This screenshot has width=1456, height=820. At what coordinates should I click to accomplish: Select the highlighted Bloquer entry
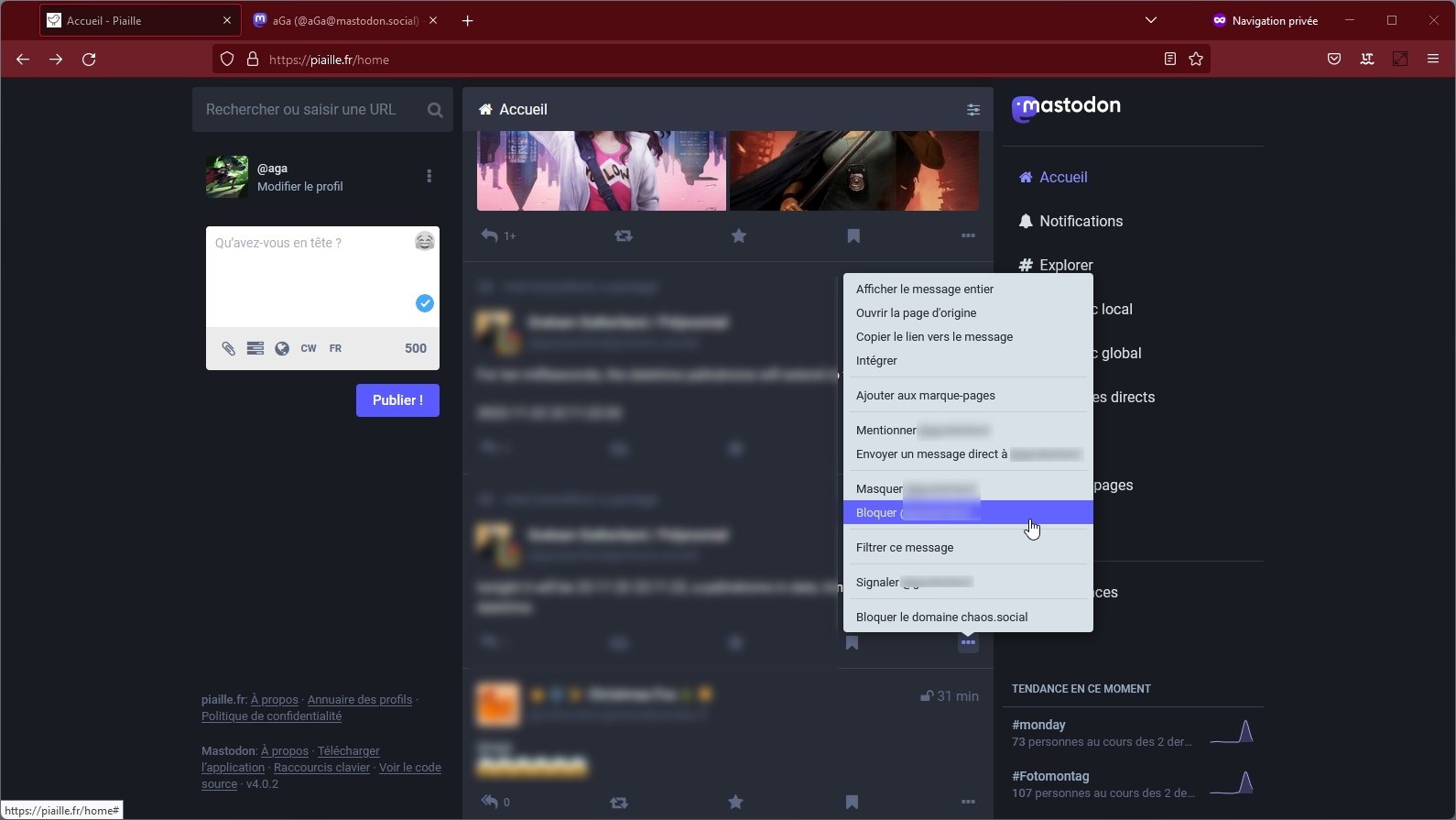pyautogui.click(x=968, y=512)
